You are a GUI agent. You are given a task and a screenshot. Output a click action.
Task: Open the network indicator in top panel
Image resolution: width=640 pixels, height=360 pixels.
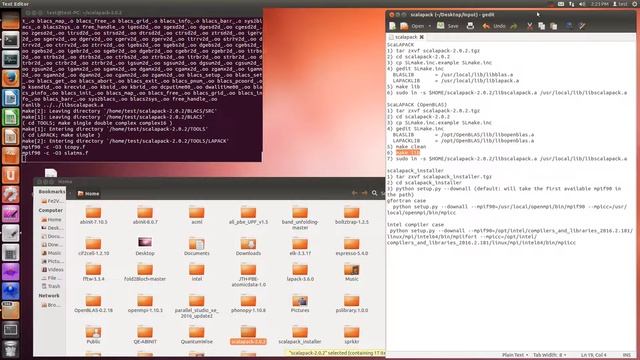coord(571,4)
